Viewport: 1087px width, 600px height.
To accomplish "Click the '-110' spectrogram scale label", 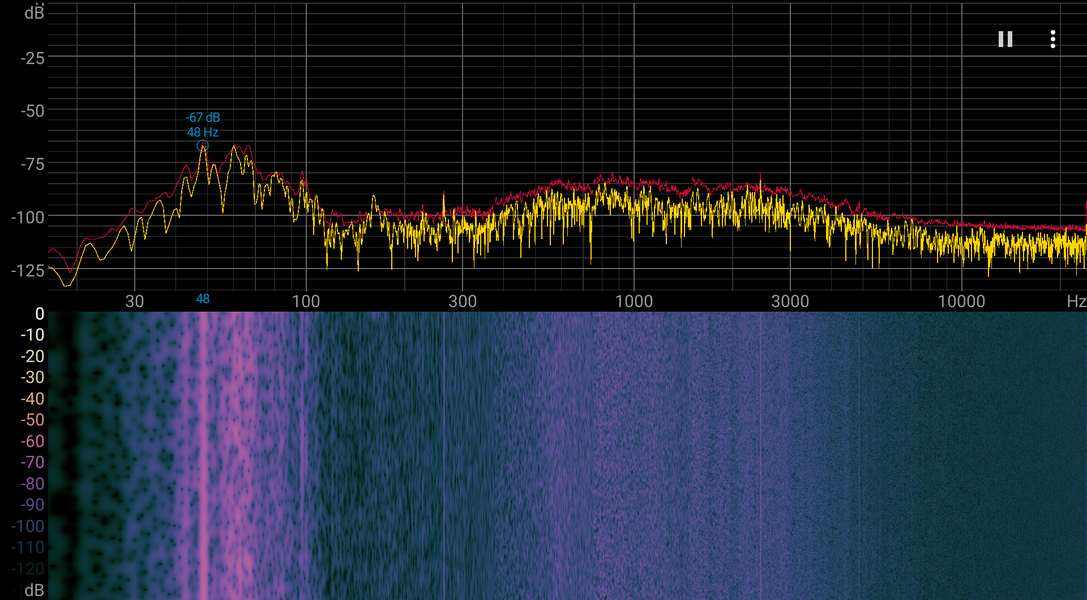I will [x=28, y=547].
